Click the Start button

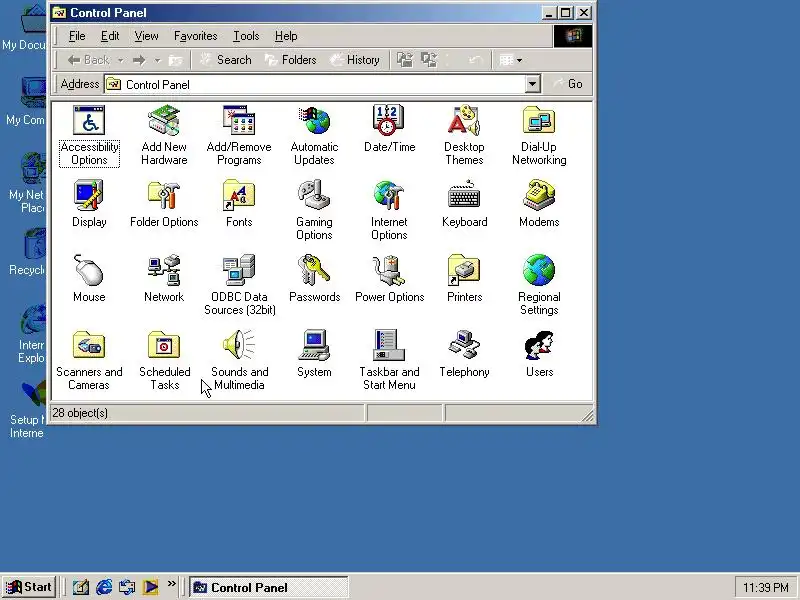click(x=29, y=587)
